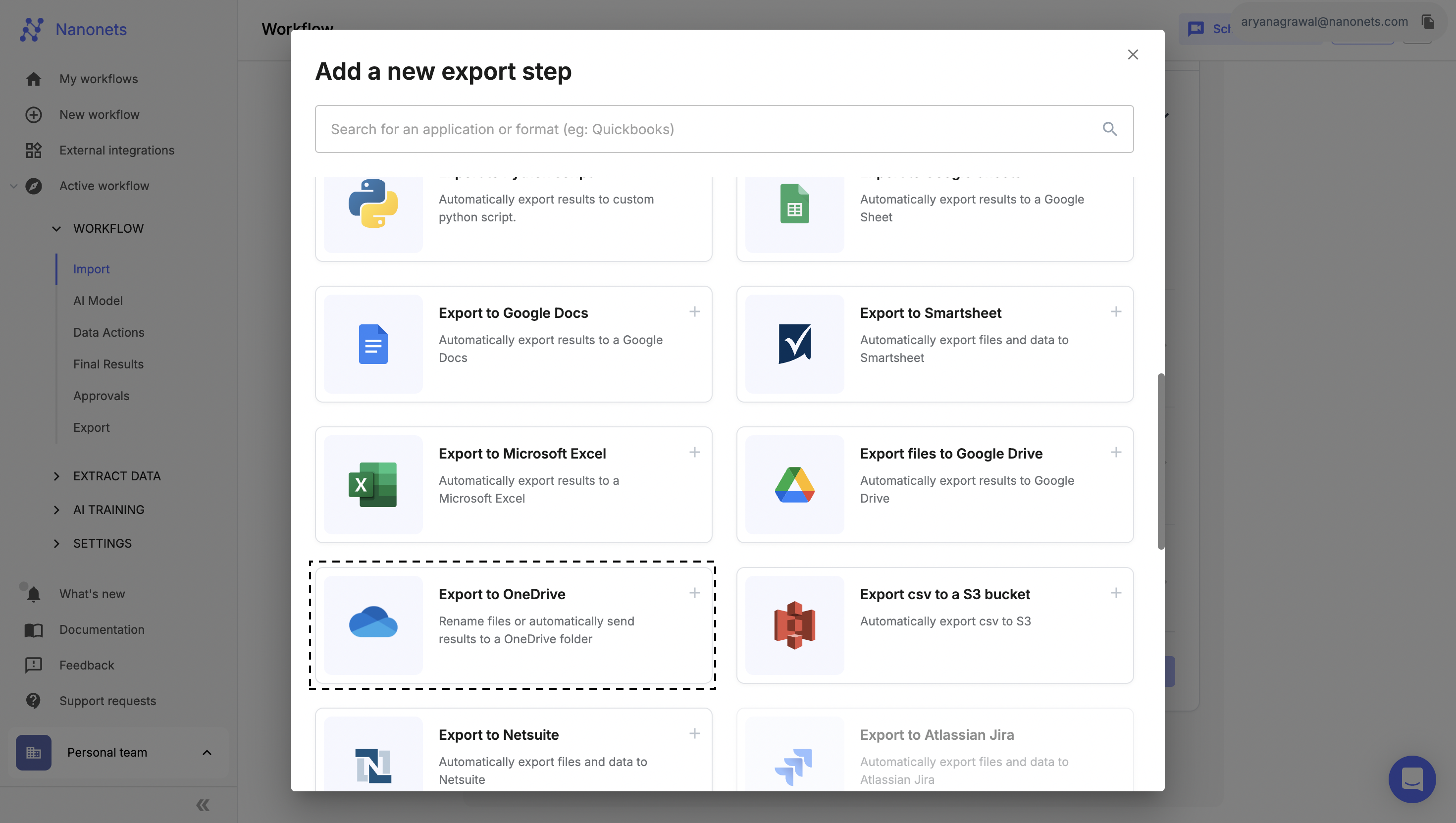This screenshot has width=1456, height=823.
Task: Go to Data Actions
Action: (108, 333)
